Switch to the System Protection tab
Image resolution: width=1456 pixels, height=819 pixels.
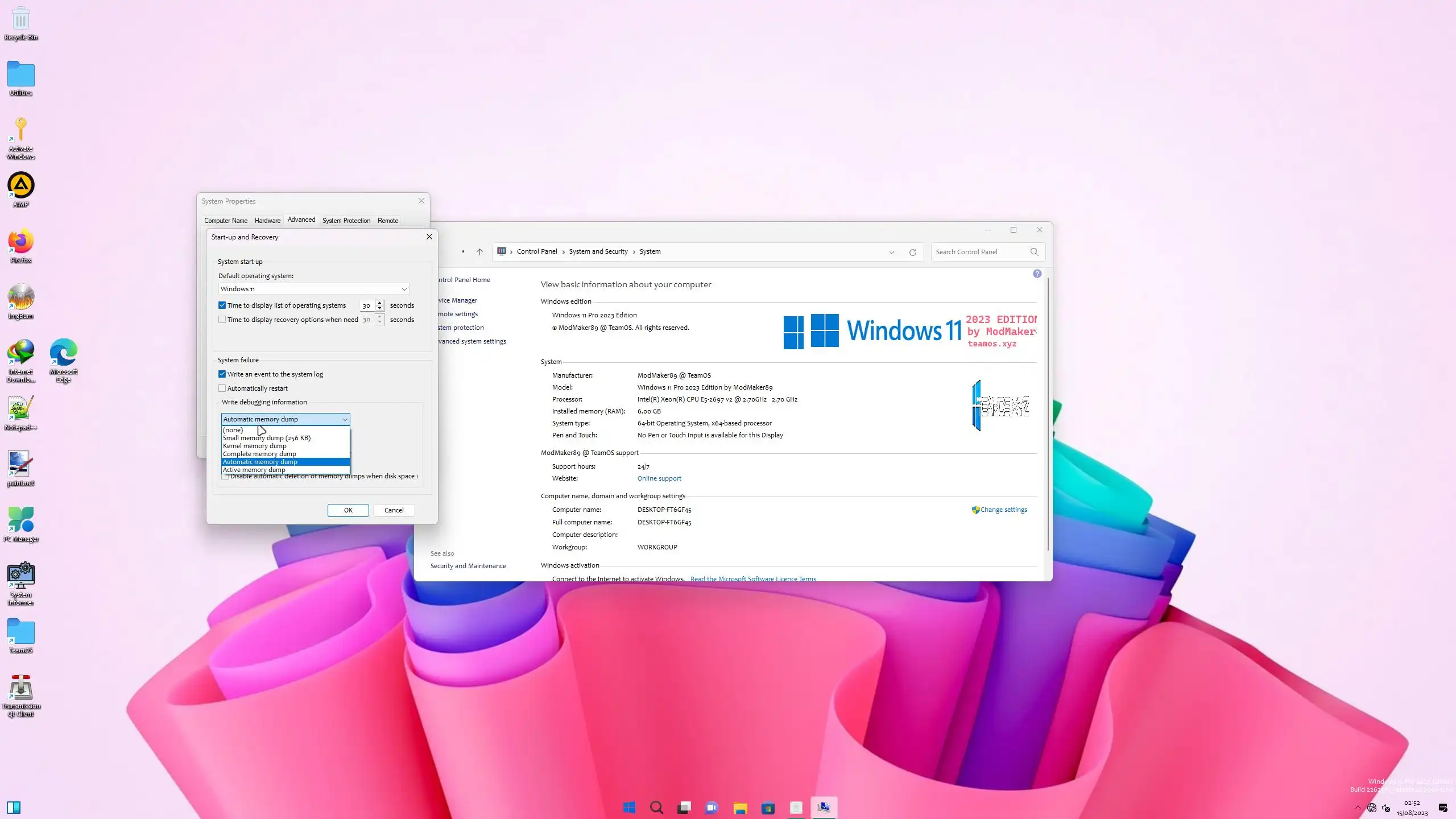(x=346, y=221)
